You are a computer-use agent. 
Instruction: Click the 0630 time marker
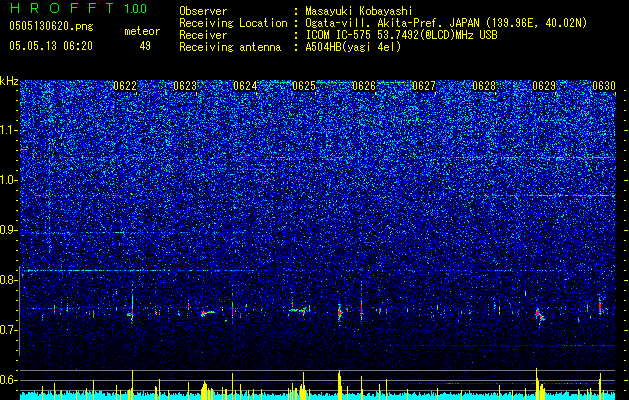(604, 86)
